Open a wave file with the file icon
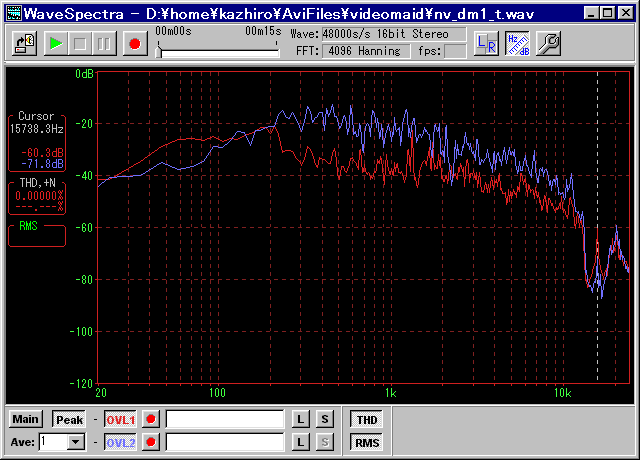 coord(26,43)
